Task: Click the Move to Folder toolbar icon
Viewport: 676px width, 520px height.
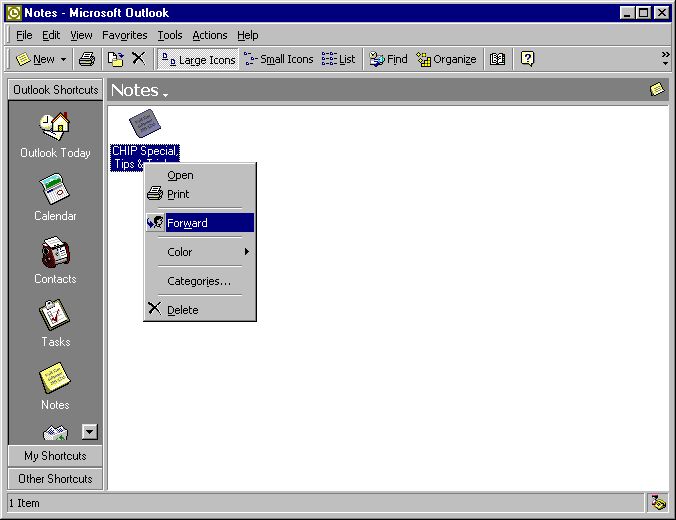Action: point(116,59)
